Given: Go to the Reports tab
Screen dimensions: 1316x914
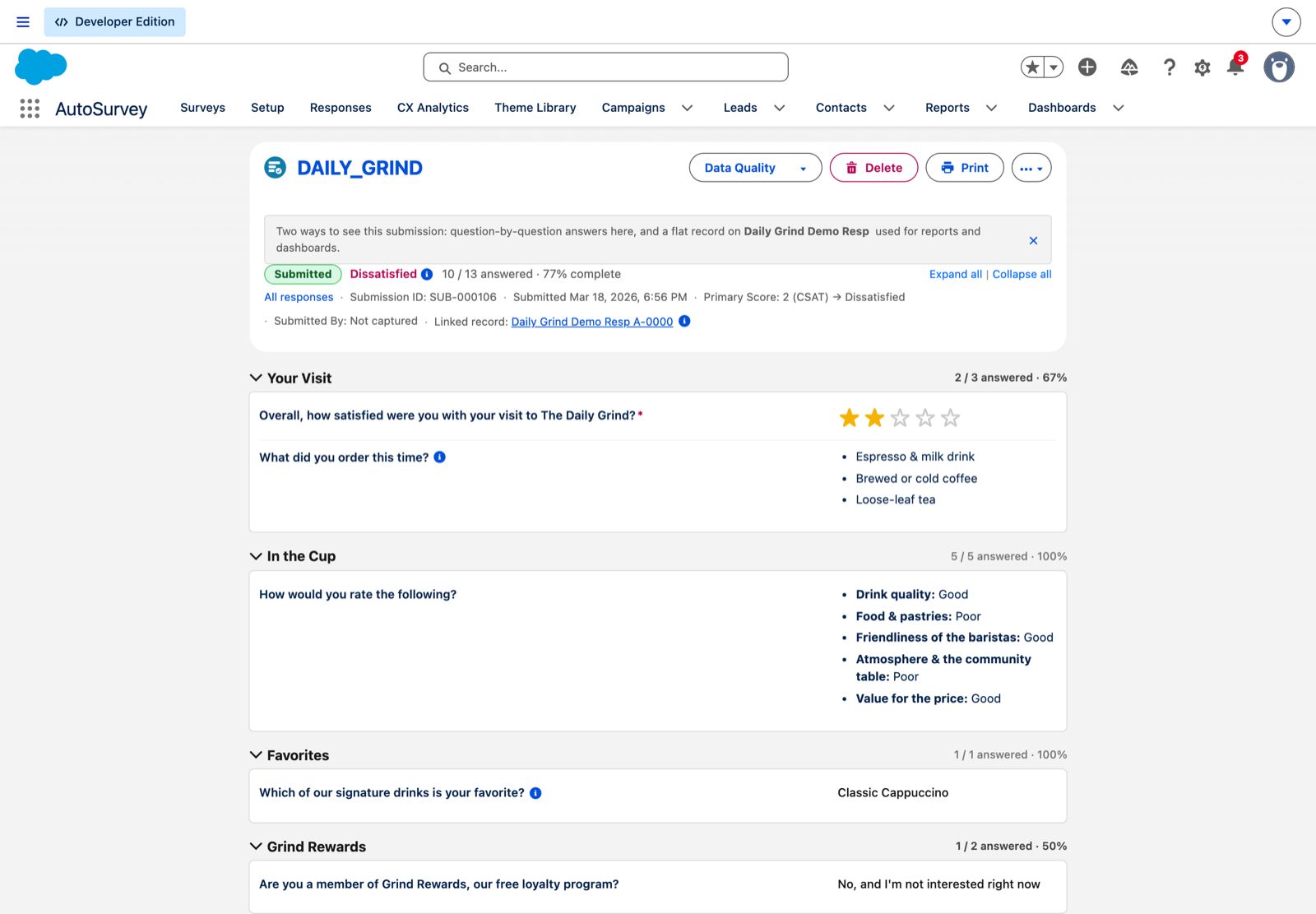Looking at the screenshot, I should click(948, 108).
